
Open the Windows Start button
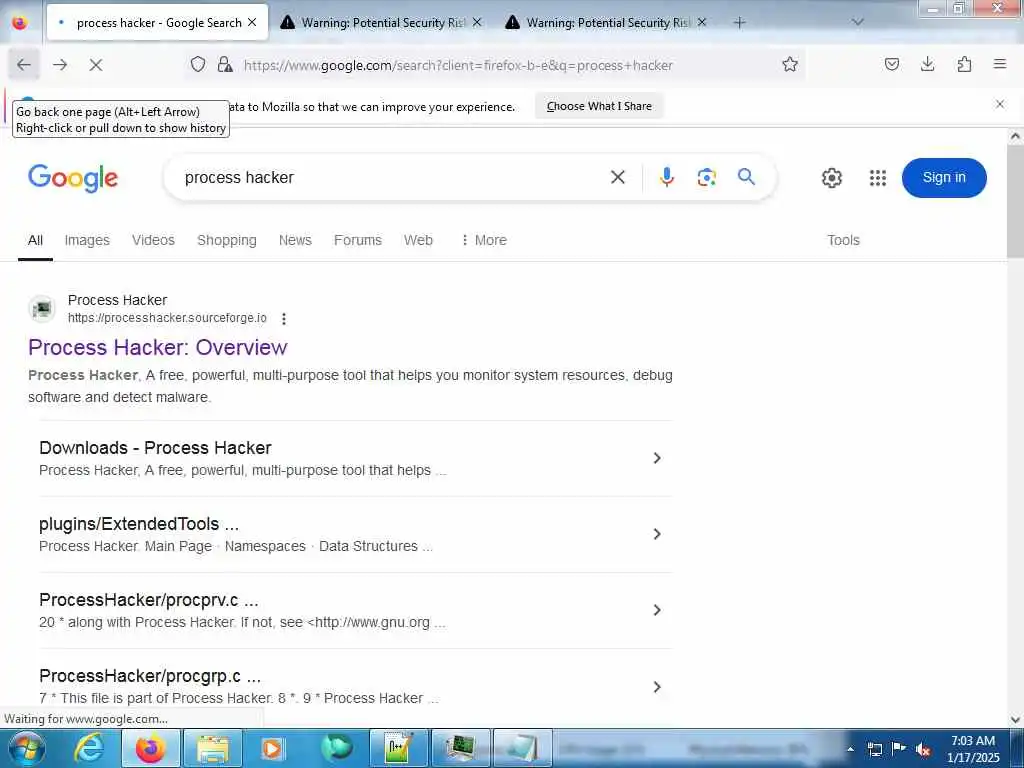click(26, 748)
